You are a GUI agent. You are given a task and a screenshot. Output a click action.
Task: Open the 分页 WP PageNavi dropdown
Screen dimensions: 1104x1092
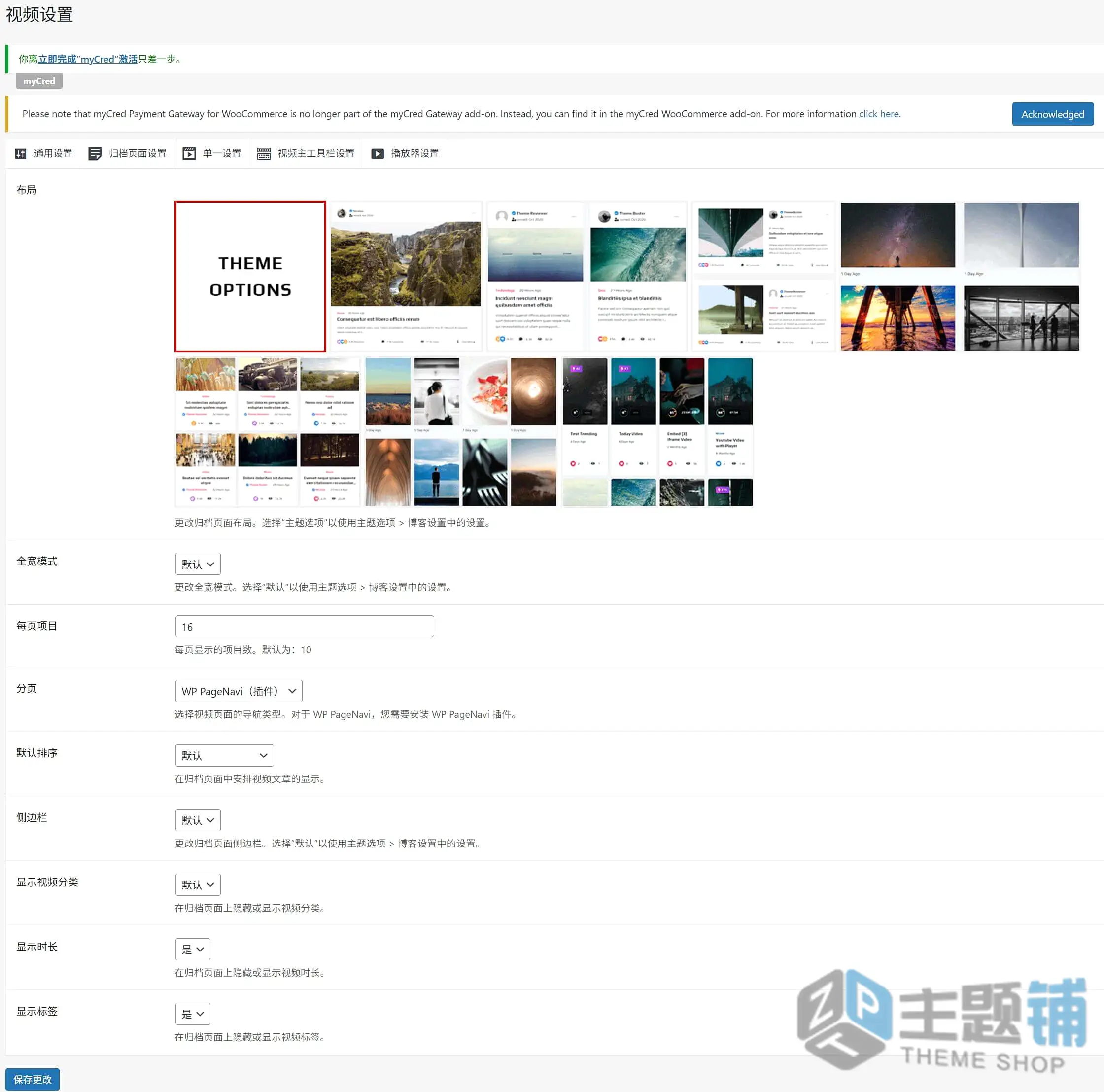coord(239,691)
